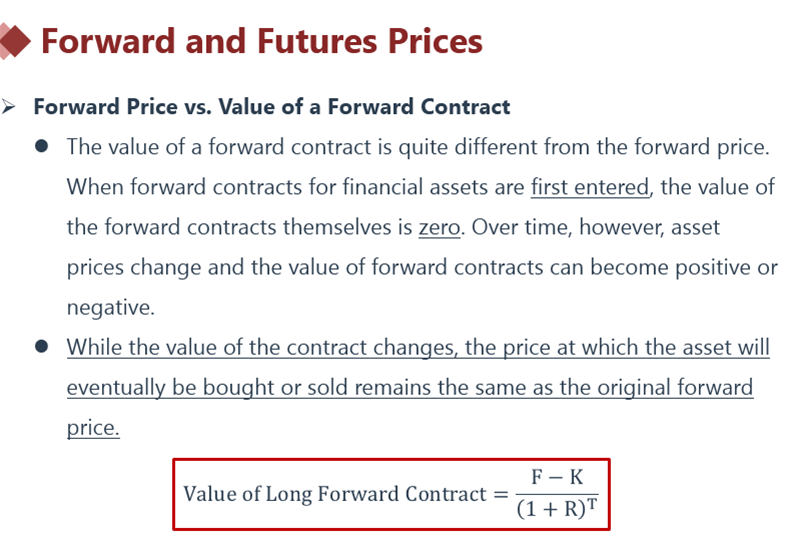Click the underlined word 'price.' ending the bullet
This screenshot has width=788, height=549.
pyautogui.click(x=93, y=427)
